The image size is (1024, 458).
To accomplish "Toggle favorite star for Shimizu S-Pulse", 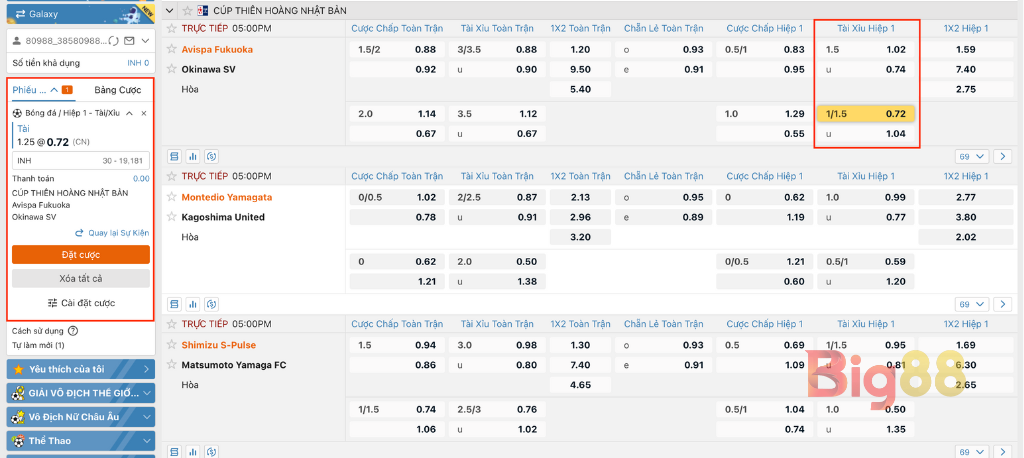I will [172, 344].
